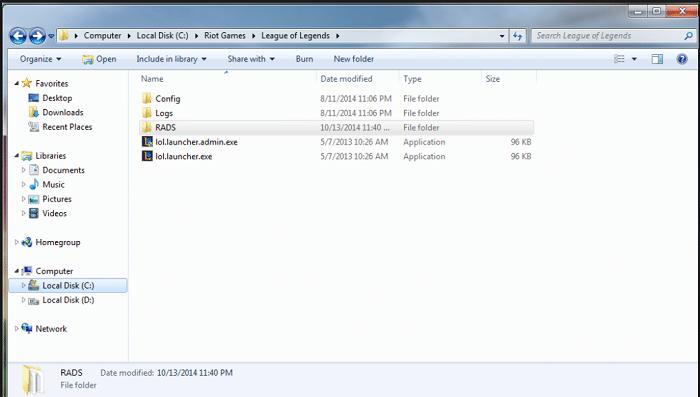Click the search magnifier icon
Image resolution: width=700 pixels, height=397 pixels.
[689, 36]
